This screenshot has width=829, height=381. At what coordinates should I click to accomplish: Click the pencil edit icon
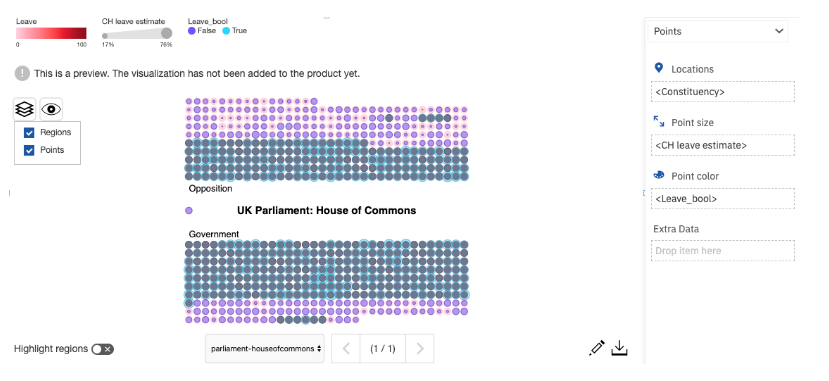tap(596, 348)
